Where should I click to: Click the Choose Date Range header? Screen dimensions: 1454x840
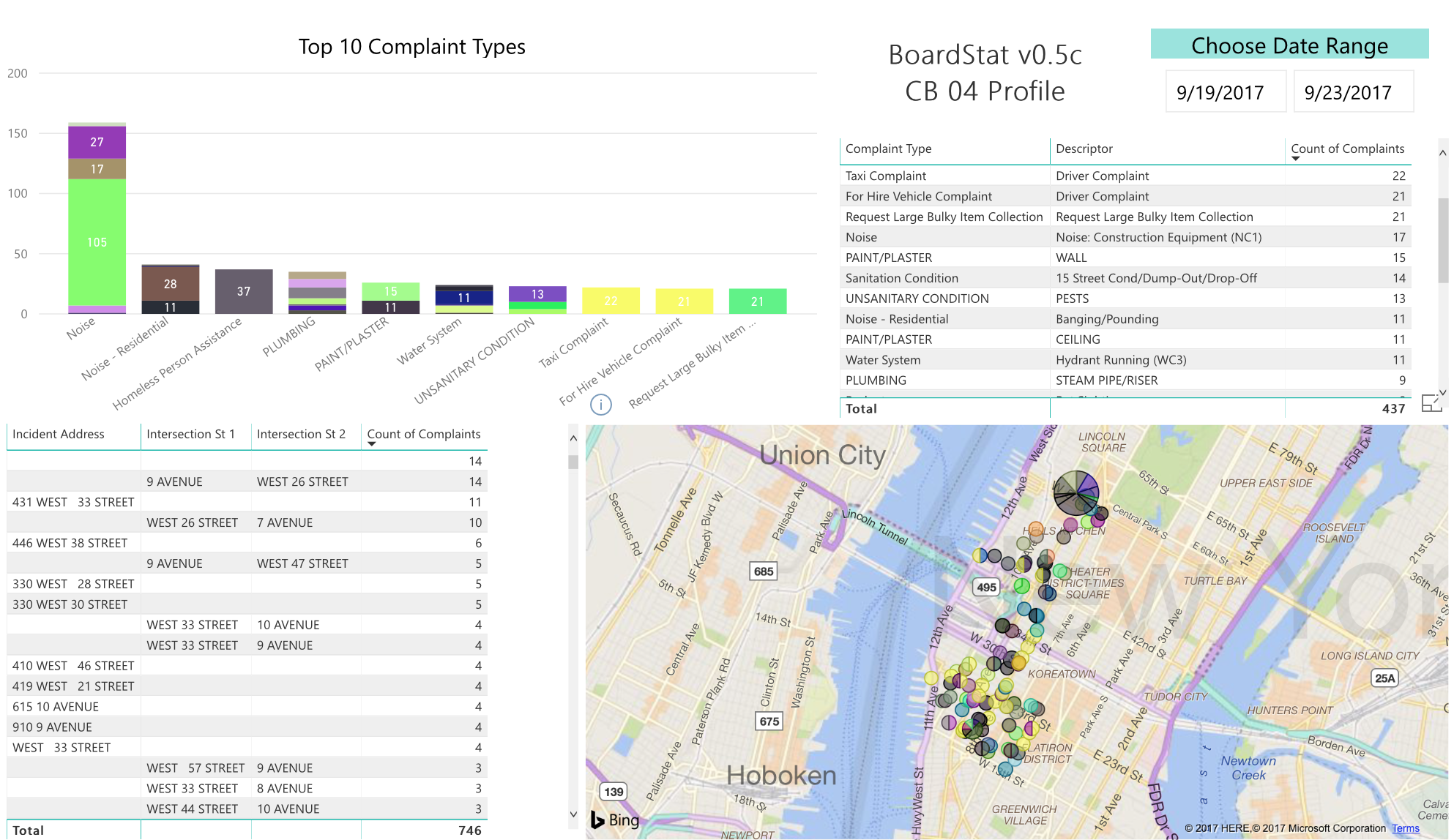1289,45
